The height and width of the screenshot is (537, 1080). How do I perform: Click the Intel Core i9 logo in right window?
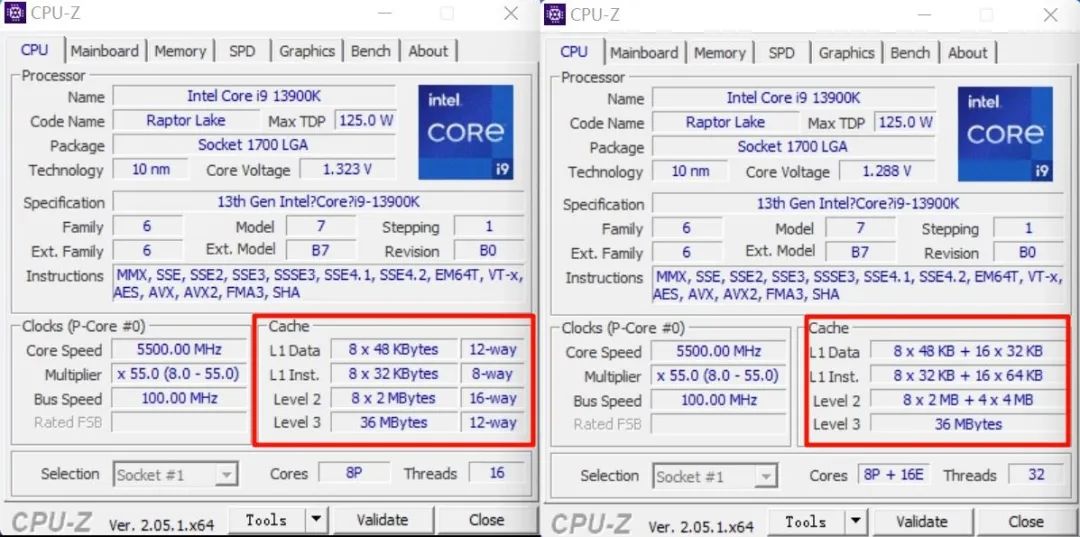coord(1005,134)
